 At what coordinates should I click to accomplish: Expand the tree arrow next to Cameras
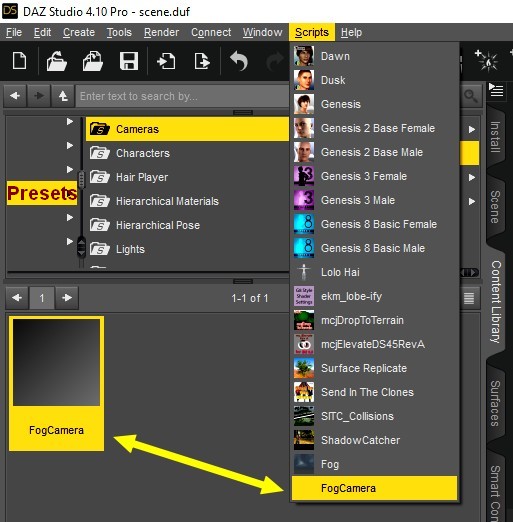pos(70,121)
